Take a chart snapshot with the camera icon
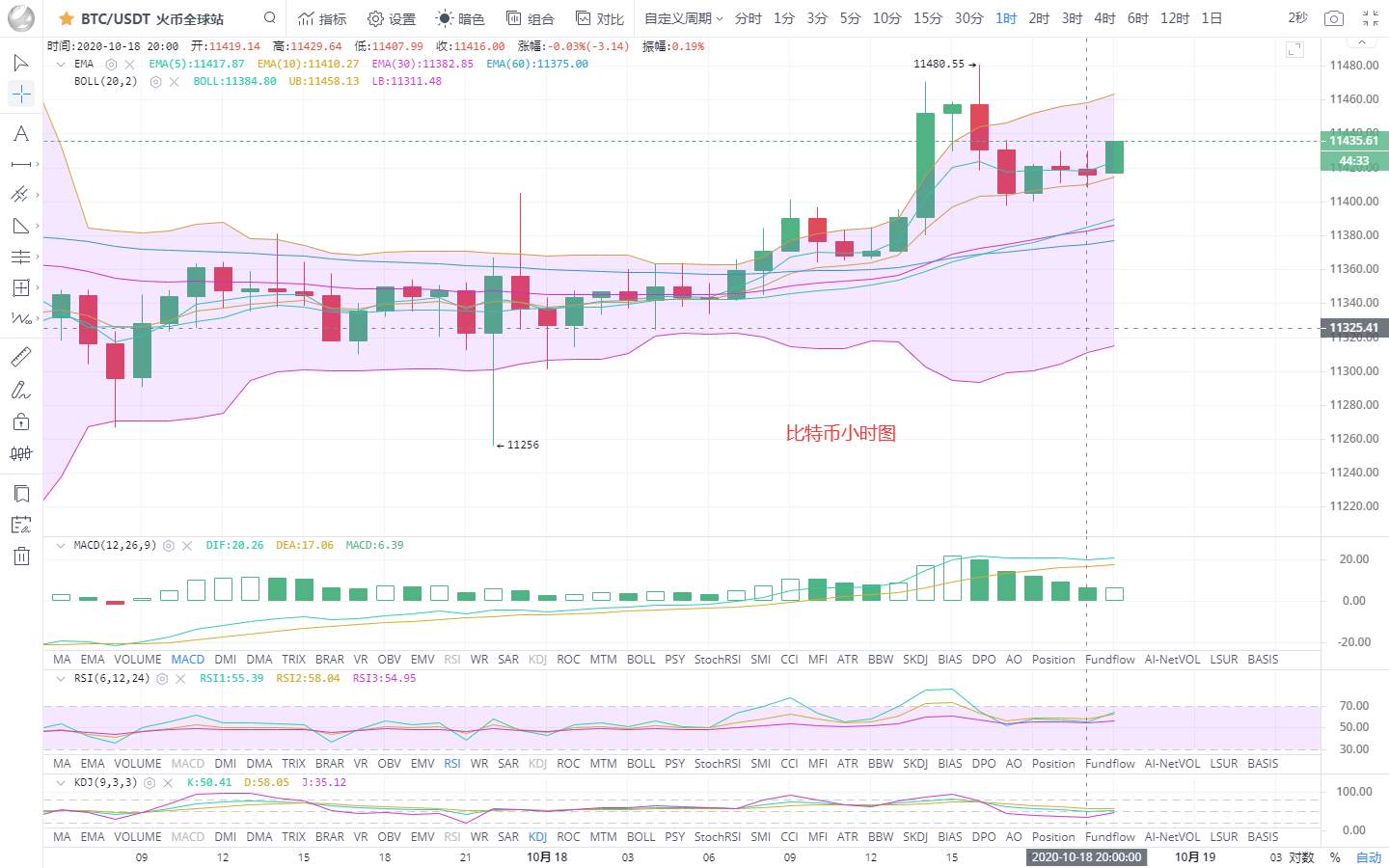Viewport: 1389px width, 868px height. pyautogui.click(x=1334, y=18)
